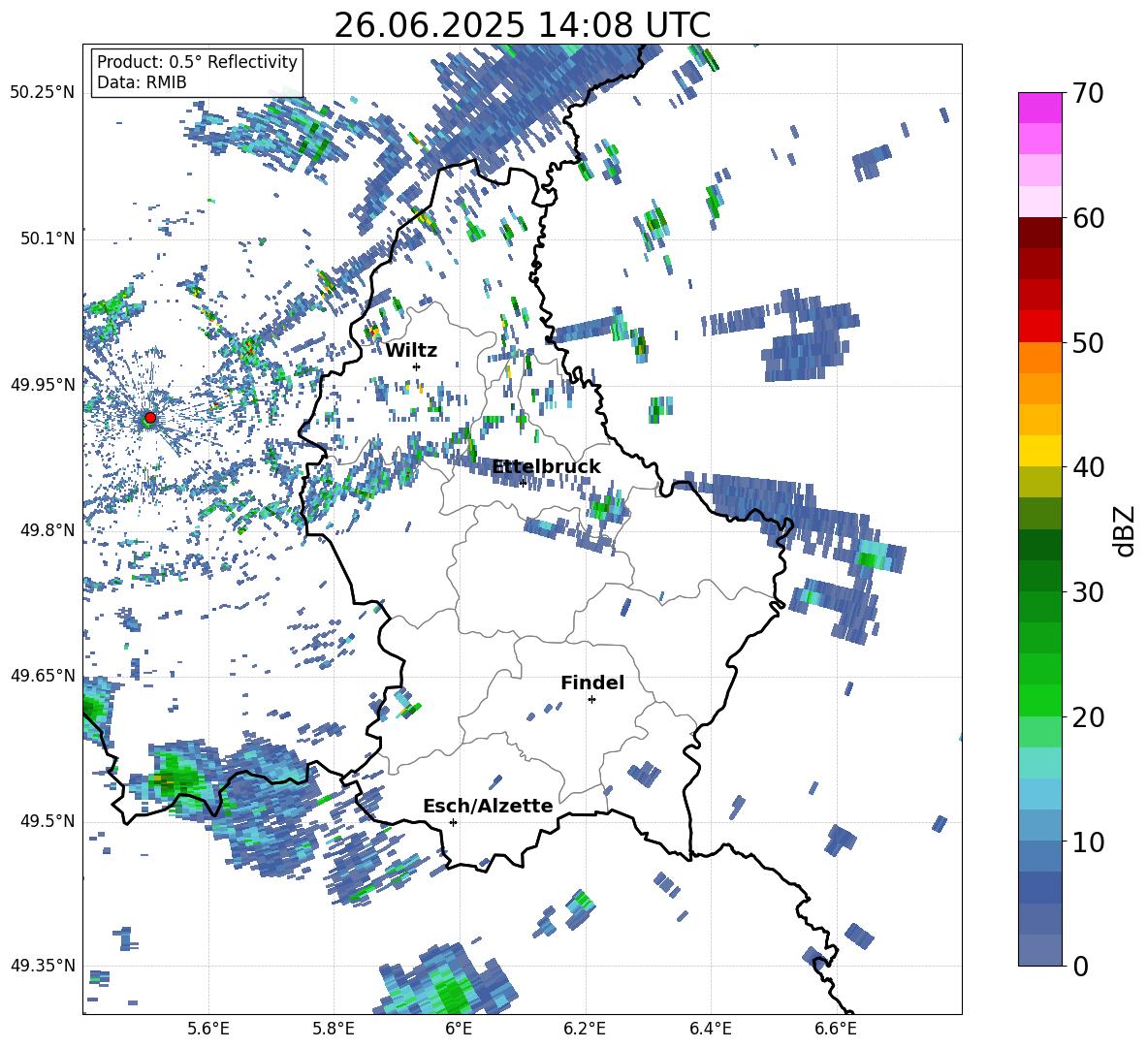The height and width of the screenshot is (1048, 1148).
Task: Click the bright green colorbar swatch above 20
Action: point(1039,701)
